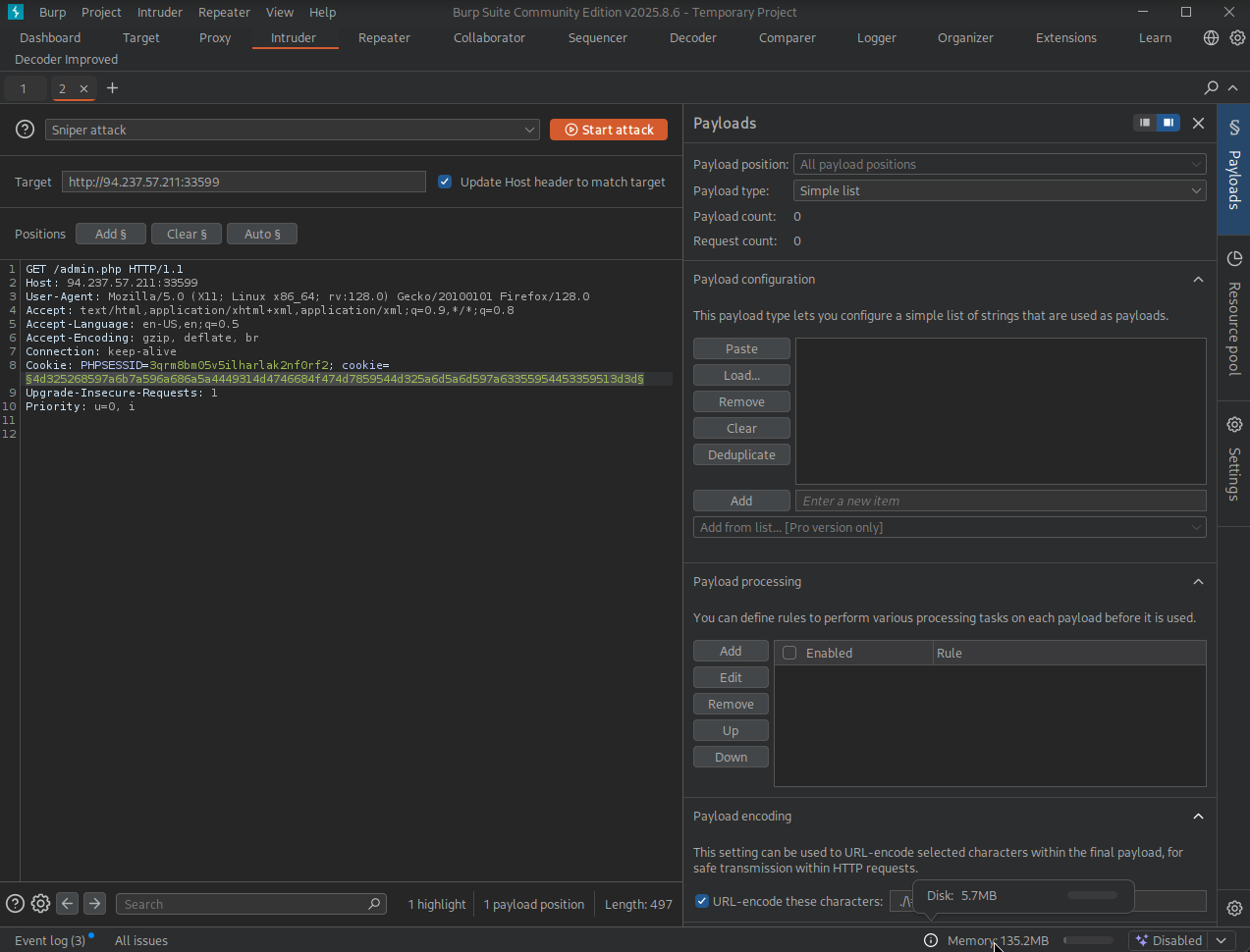Viewport: 1250px width, 952px height.
Task: Open the Payload type Simple list dropdown
Action: 1000,190
